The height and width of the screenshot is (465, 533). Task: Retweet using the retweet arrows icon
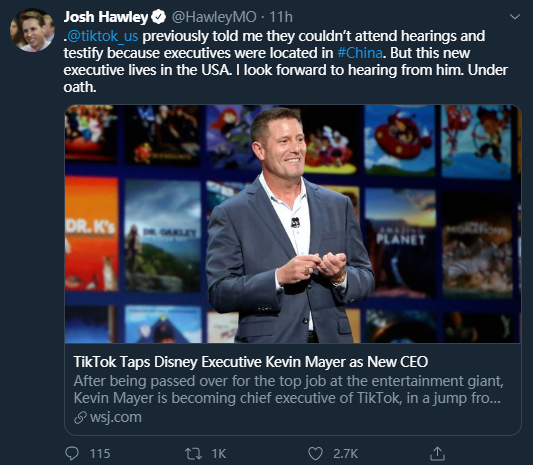coord(193,454)
